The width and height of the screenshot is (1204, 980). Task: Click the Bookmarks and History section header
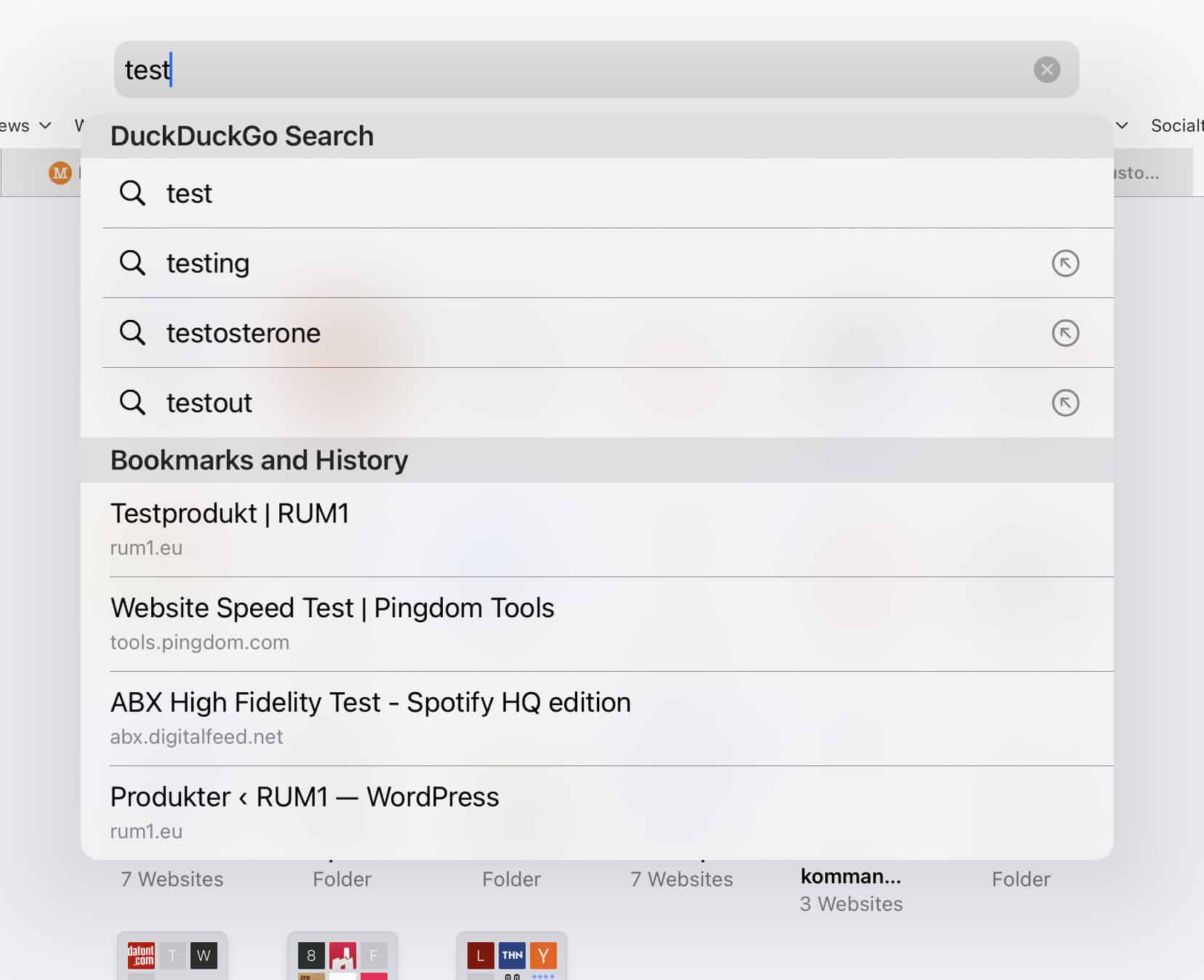pos(597,460)
